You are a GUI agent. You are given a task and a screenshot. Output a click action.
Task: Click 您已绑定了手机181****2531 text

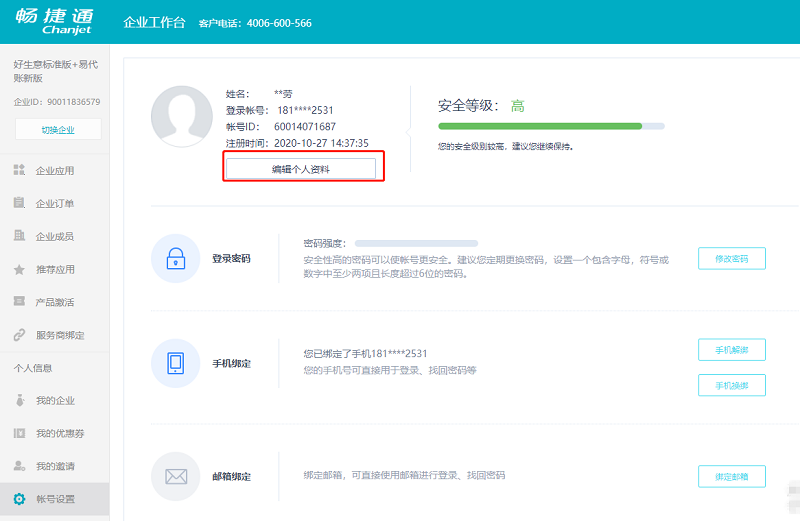click(365, 354)
